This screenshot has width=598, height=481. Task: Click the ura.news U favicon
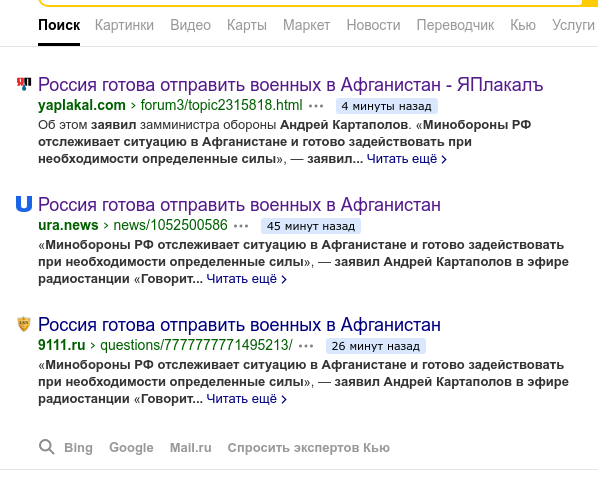coord(24,204)
